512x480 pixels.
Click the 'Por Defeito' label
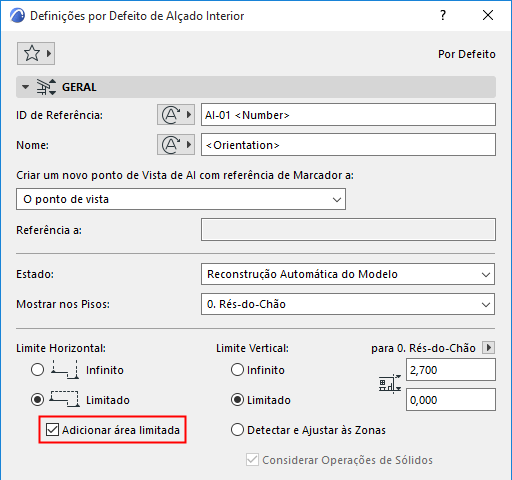coord(467,54)
